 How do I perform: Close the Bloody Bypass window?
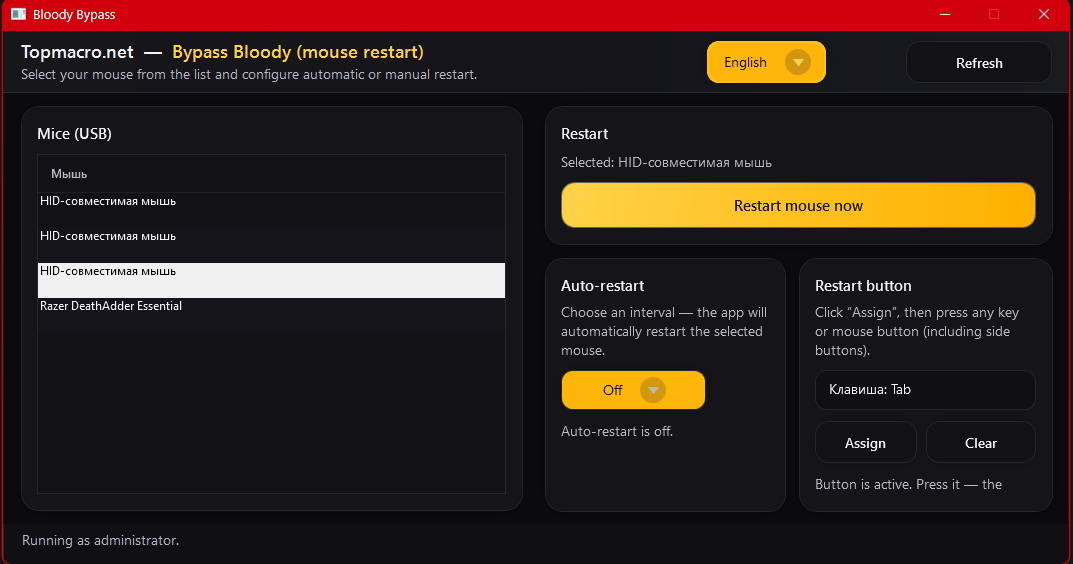click(x=1043, y=15)
